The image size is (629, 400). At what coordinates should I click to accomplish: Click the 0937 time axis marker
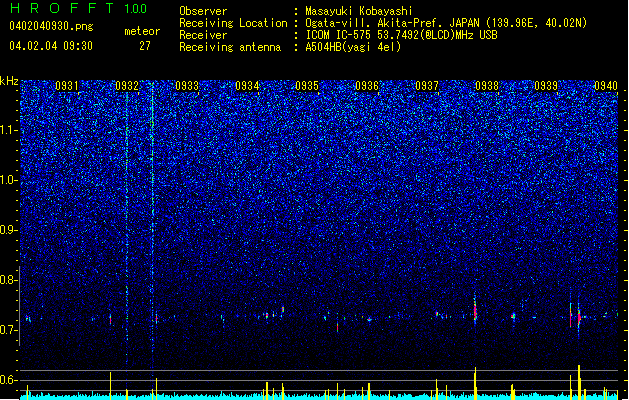(427, 86)
